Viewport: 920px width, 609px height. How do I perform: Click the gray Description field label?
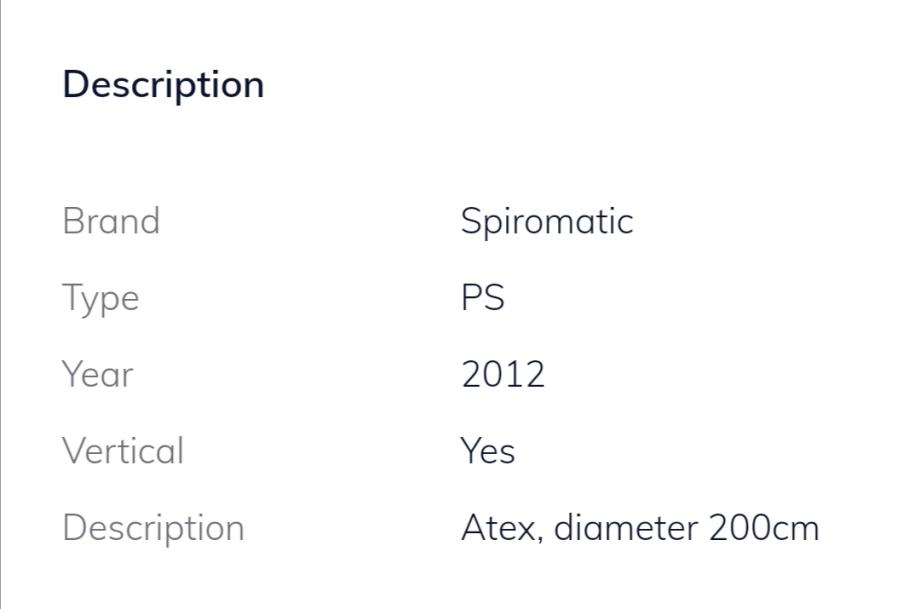153,528
